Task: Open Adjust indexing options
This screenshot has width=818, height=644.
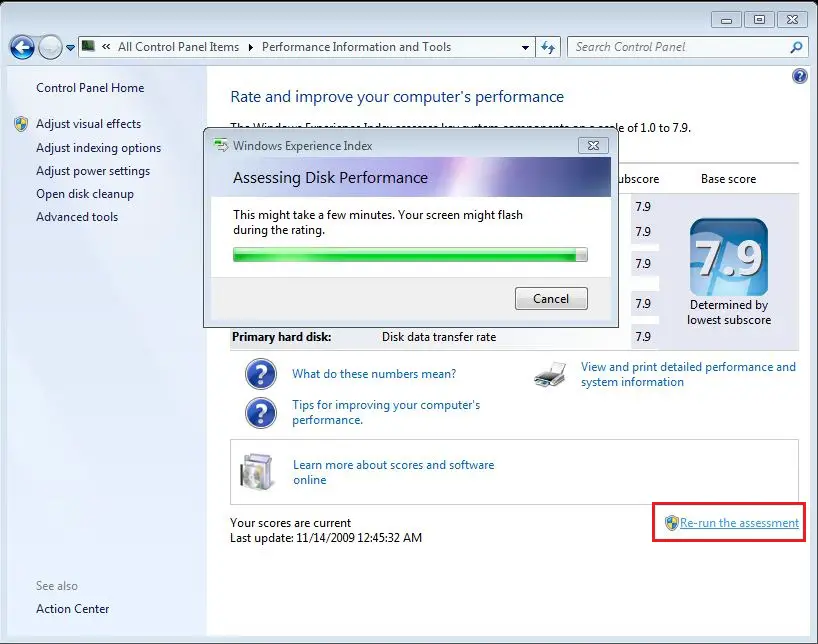Action: click(98, 148)
